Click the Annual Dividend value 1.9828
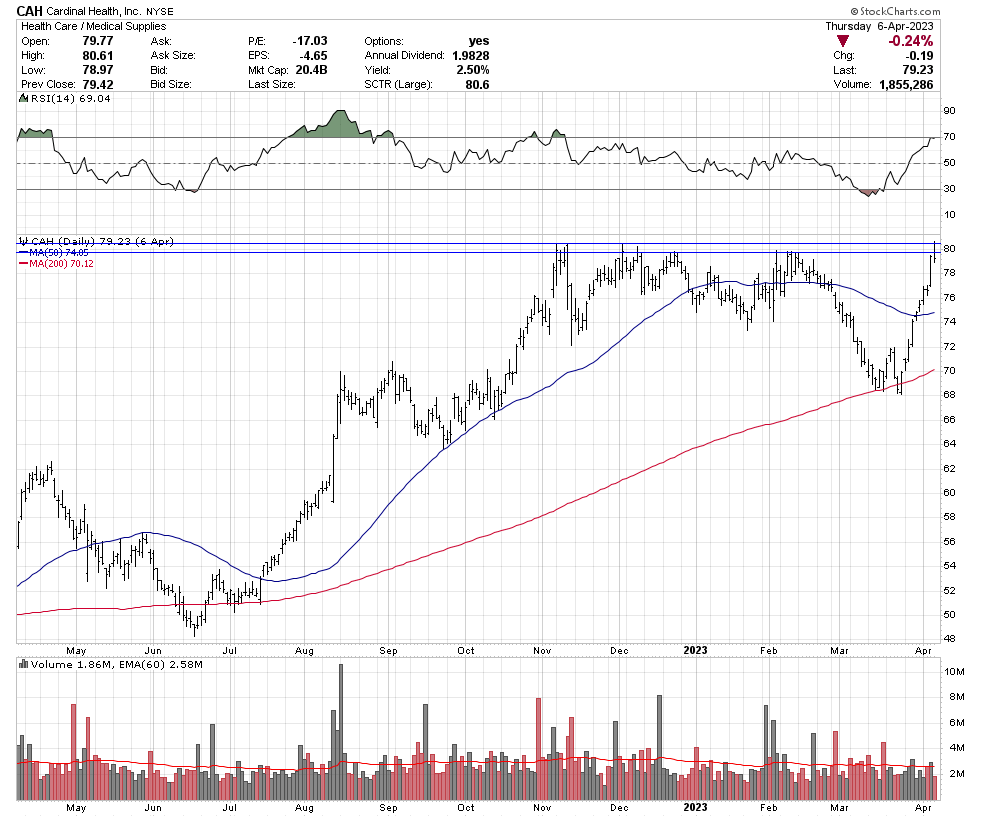This screenshot has height=817, width=990. tap(470, 56)
